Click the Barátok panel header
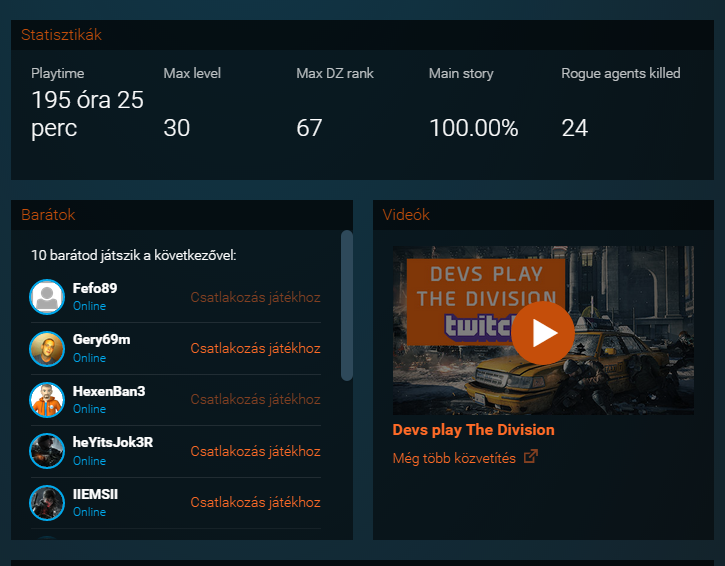 (x=182, y=215)
